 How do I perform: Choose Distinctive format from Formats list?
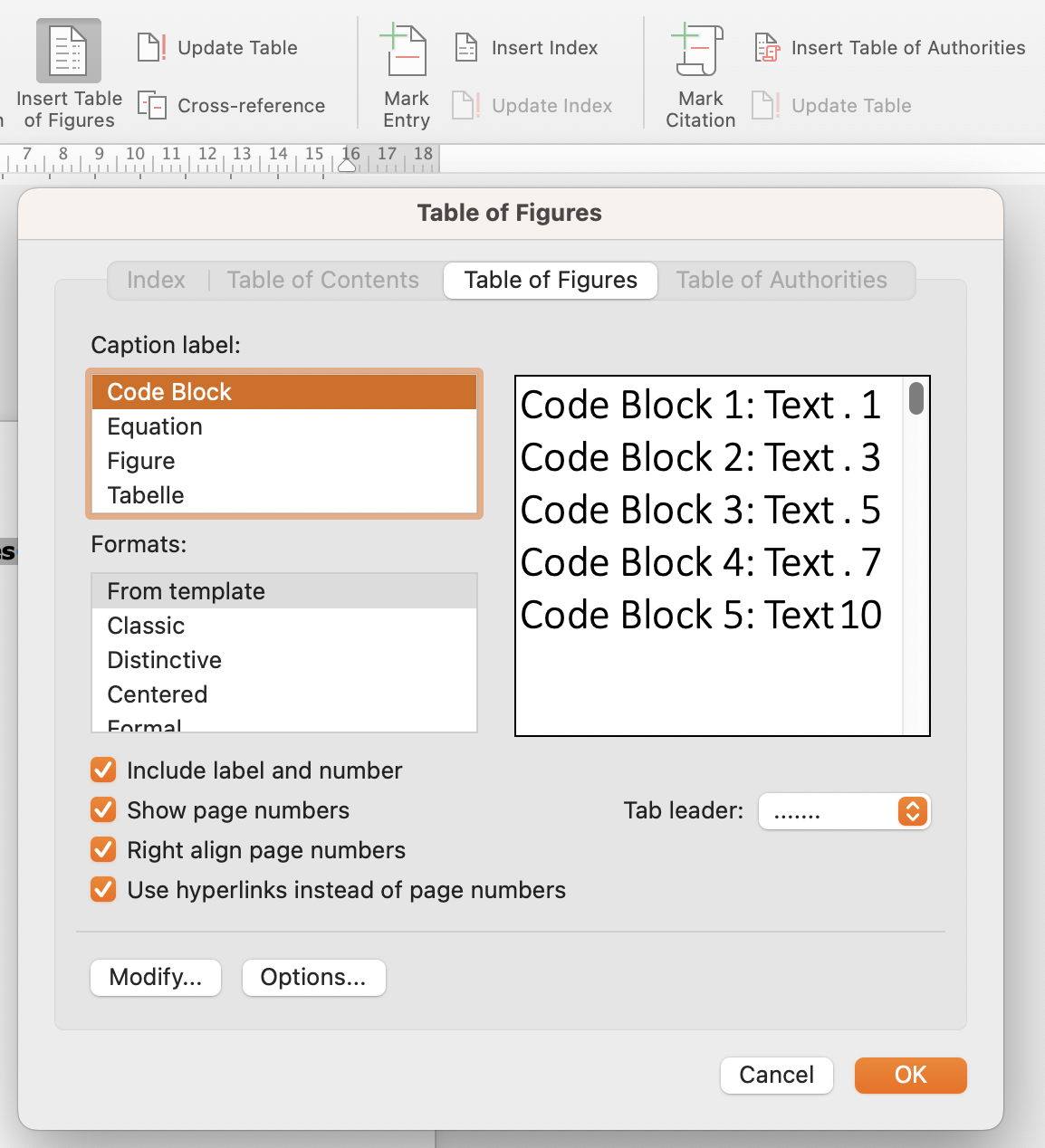click(164, 660)
